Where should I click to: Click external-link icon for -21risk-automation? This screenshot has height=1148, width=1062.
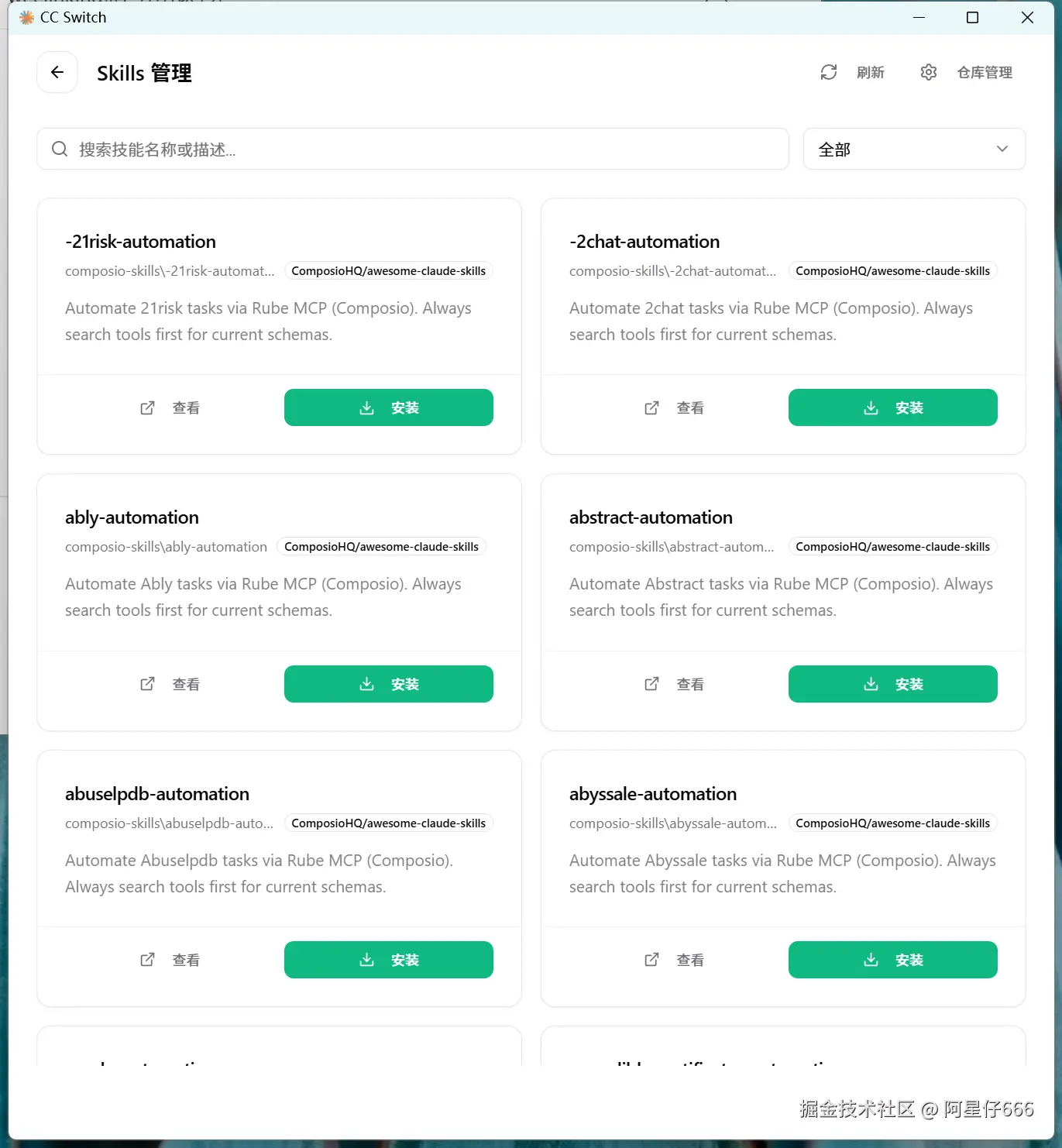coord(147,408)
